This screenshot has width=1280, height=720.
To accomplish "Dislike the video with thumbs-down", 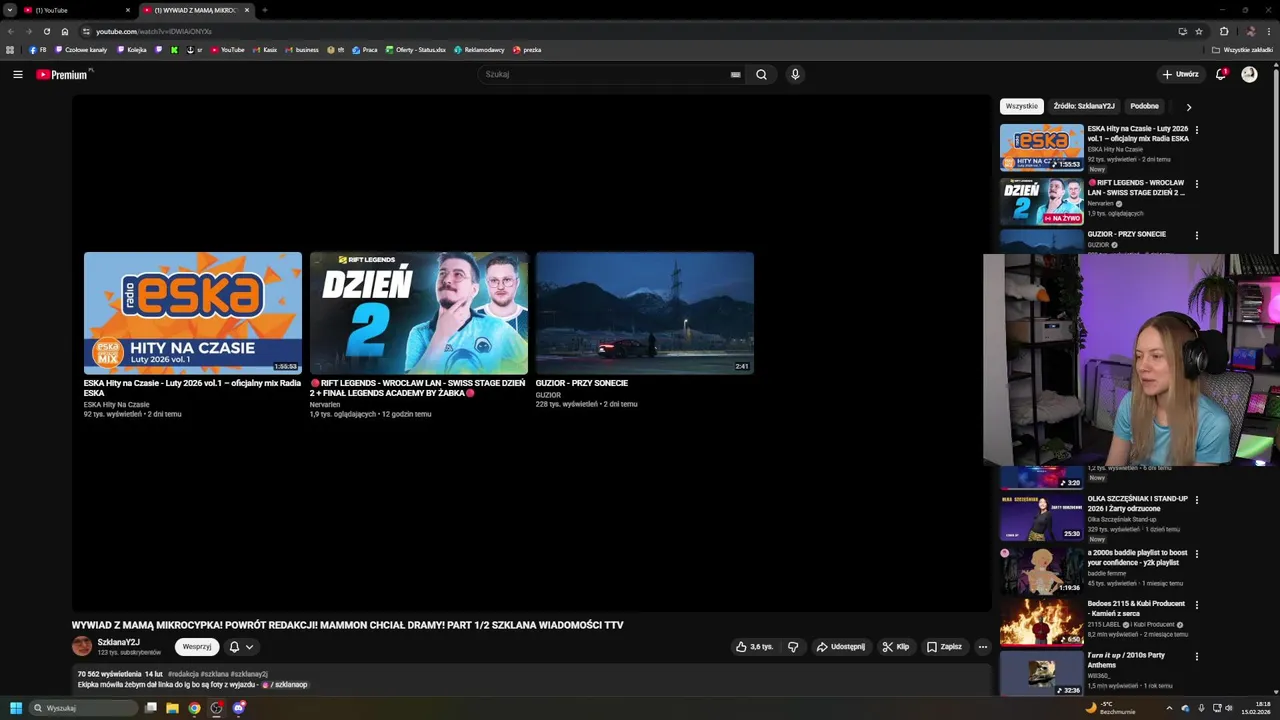I will coord(793,647).
